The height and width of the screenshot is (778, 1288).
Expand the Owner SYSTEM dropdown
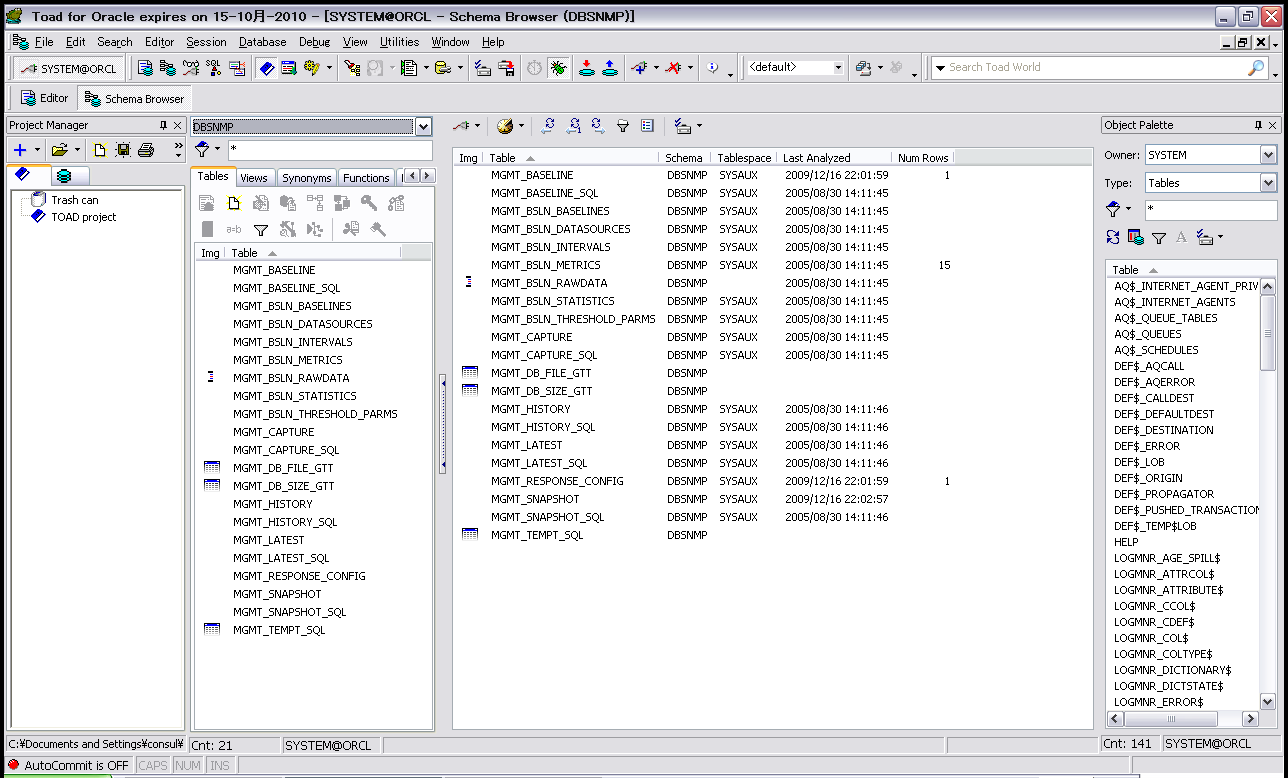coord(1268,155)
